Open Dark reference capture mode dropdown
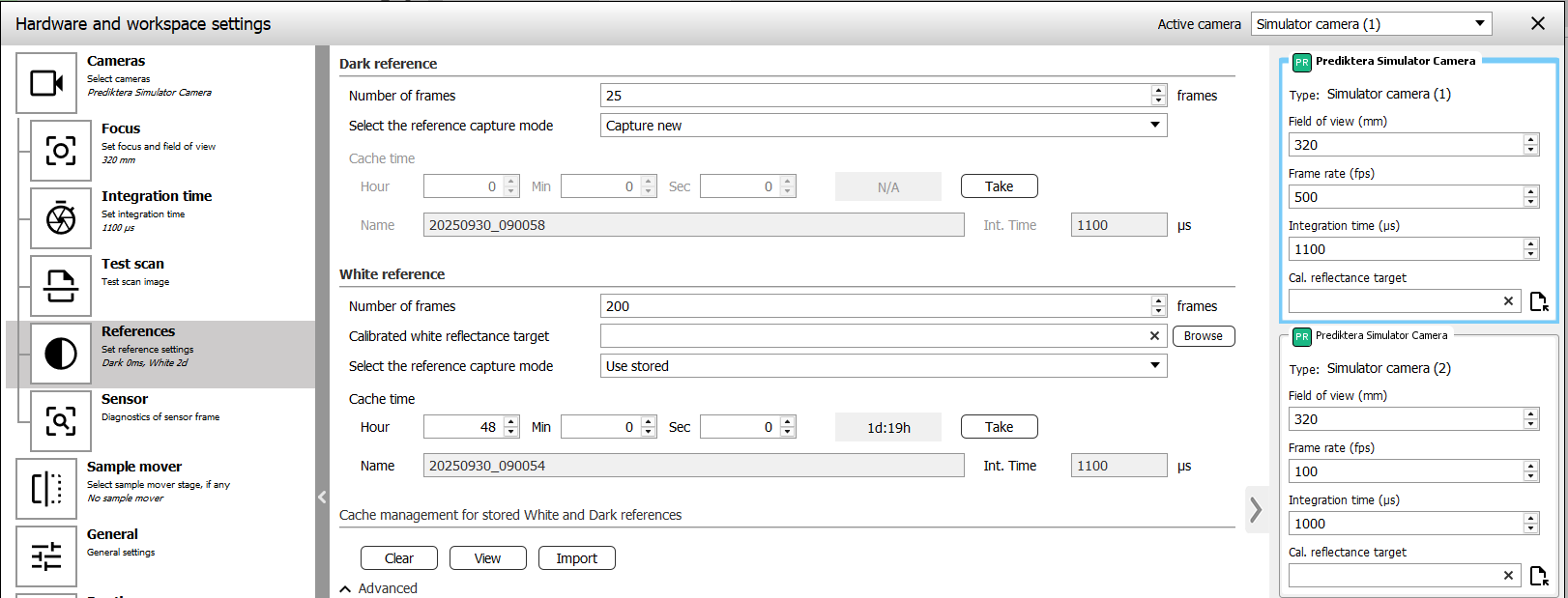1568x598 pixels. pyautogui.click(x=883, y=126)
